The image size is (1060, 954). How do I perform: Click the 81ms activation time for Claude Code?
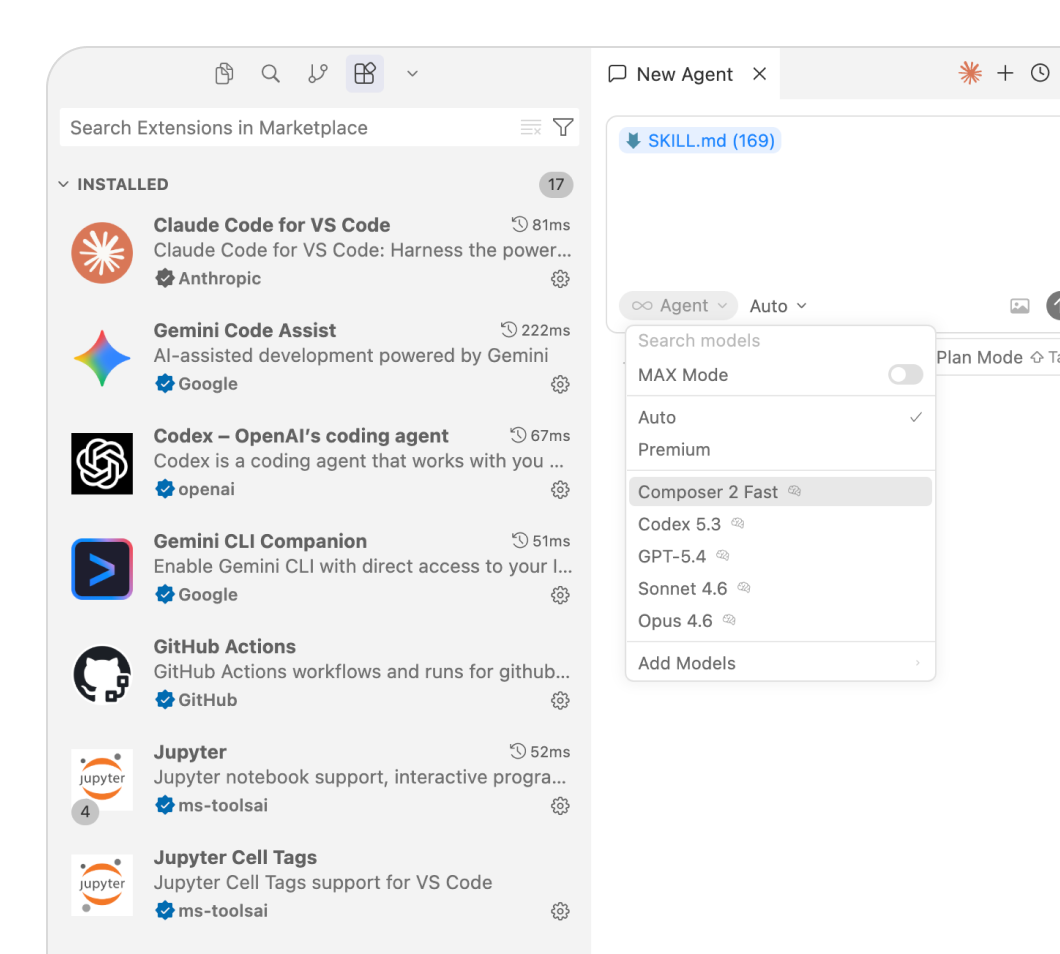tap(541, 224)
